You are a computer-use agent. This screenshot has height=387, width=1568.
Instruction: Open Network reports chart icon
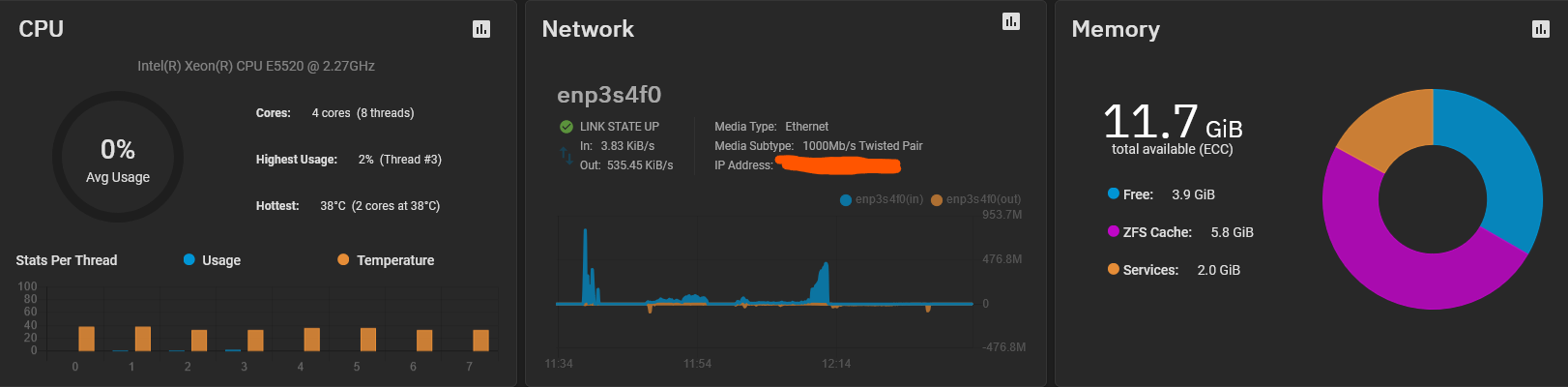click(1011, 21)
